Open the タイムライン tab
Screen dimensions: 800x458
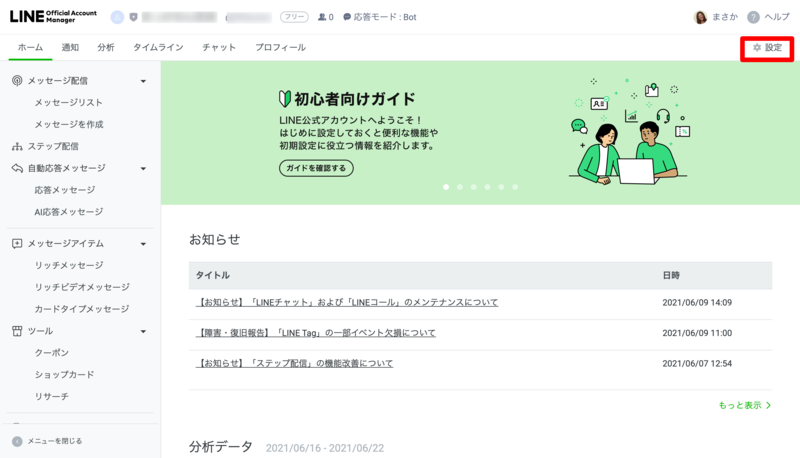click(x=158, y=47)
